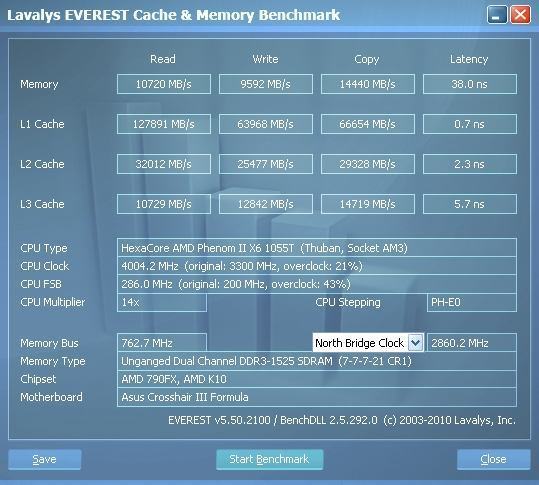
Task: Select L1 Cache Write 63968 MB/s
Action: pyautogui.click(x=266, y=124)
